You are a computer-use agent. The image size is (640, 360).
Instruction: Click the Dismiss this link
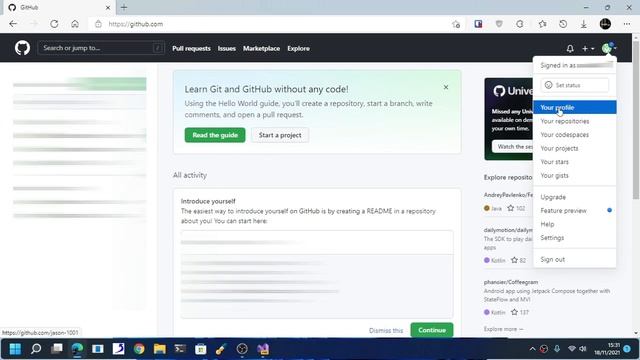coord(386,330)
